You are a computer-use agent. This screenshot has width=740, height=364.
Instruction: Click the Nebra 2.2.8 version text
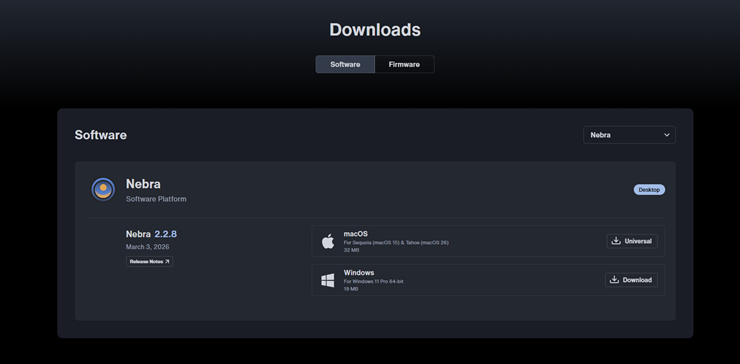151,234
